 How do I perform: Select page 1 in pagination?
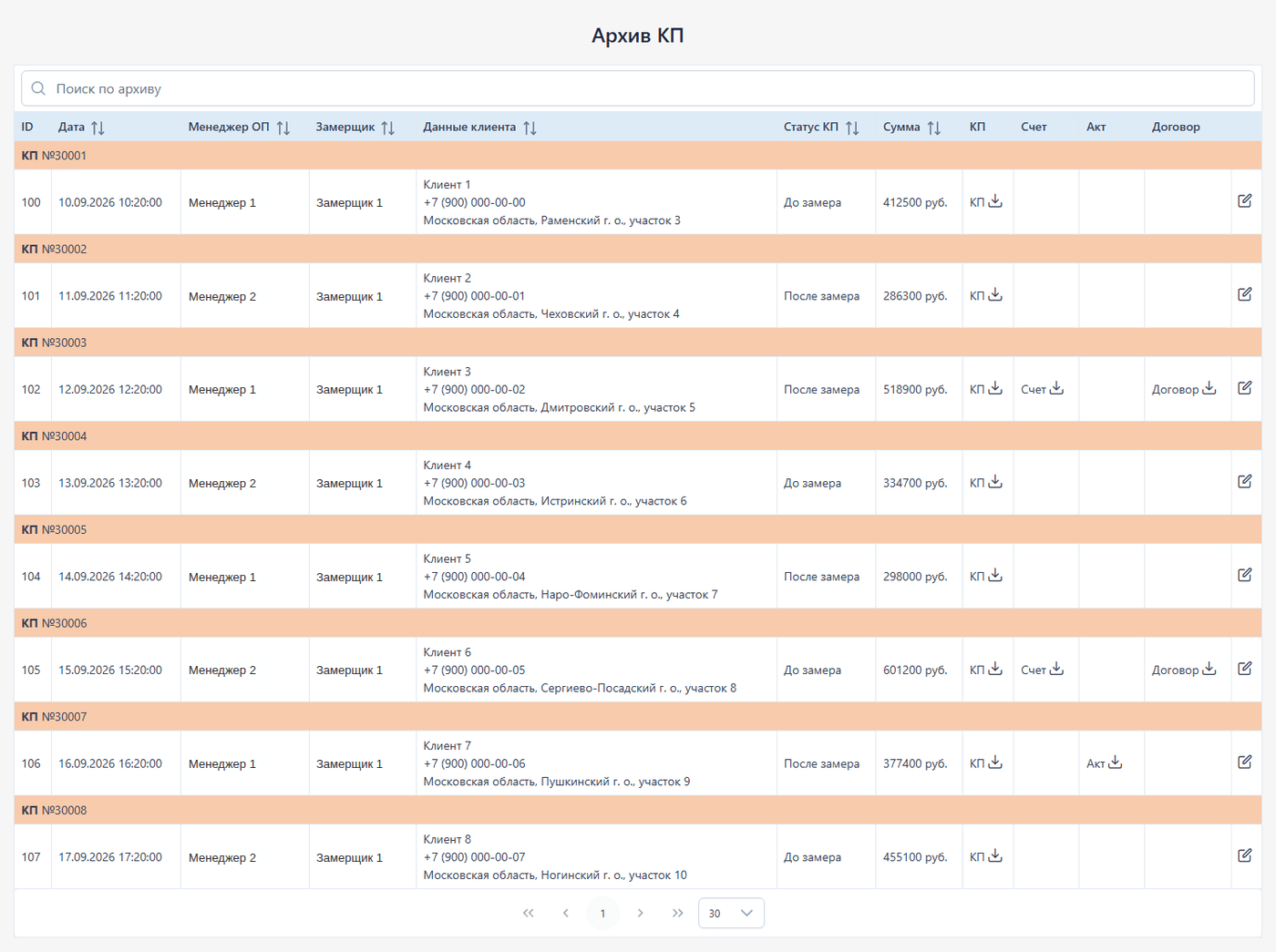(x=602, y=913)
